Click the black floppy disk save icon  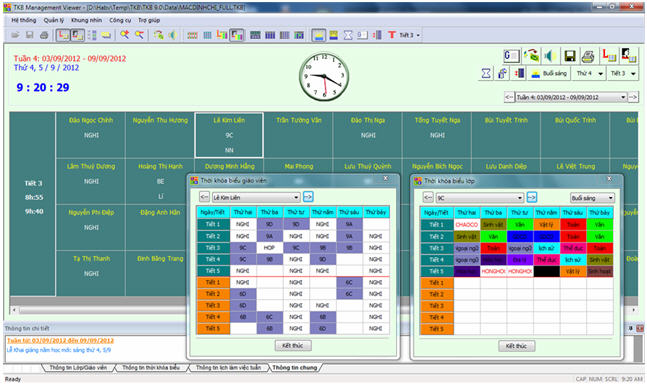569,56
